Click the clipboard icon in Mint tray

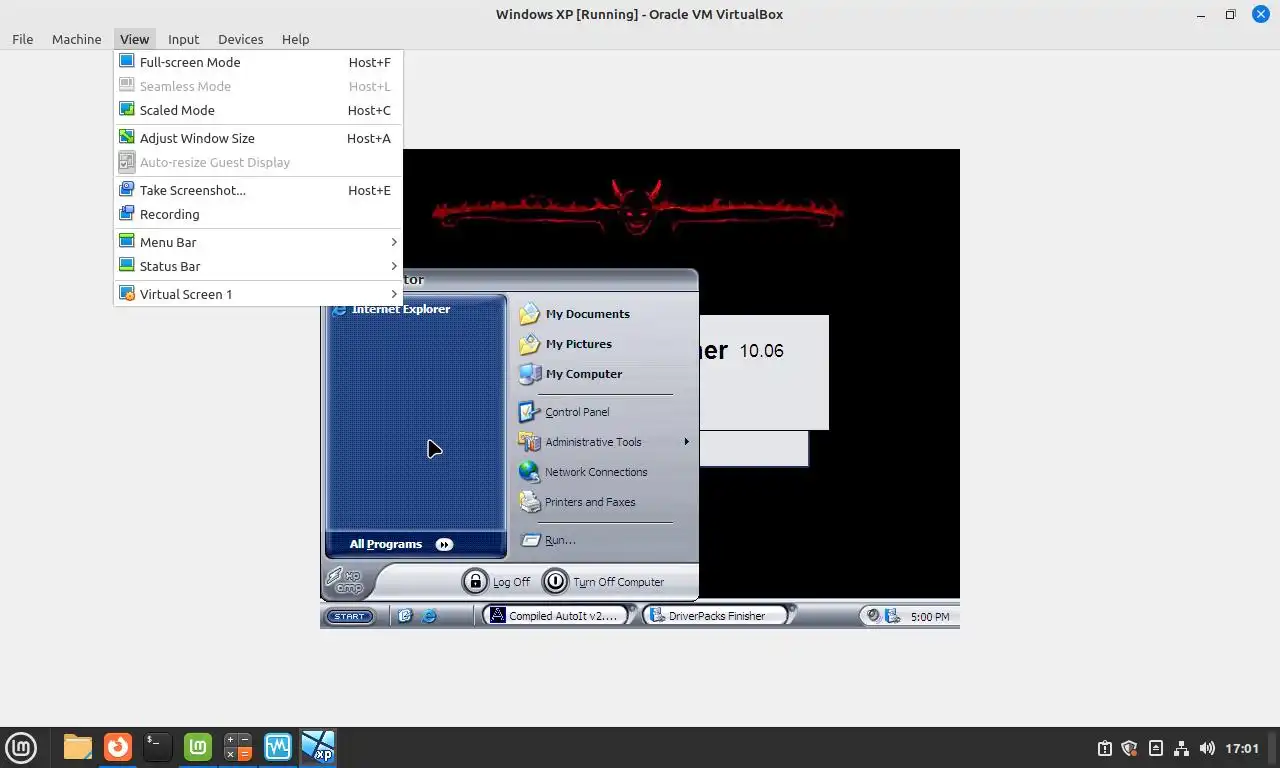point(1105,748)
